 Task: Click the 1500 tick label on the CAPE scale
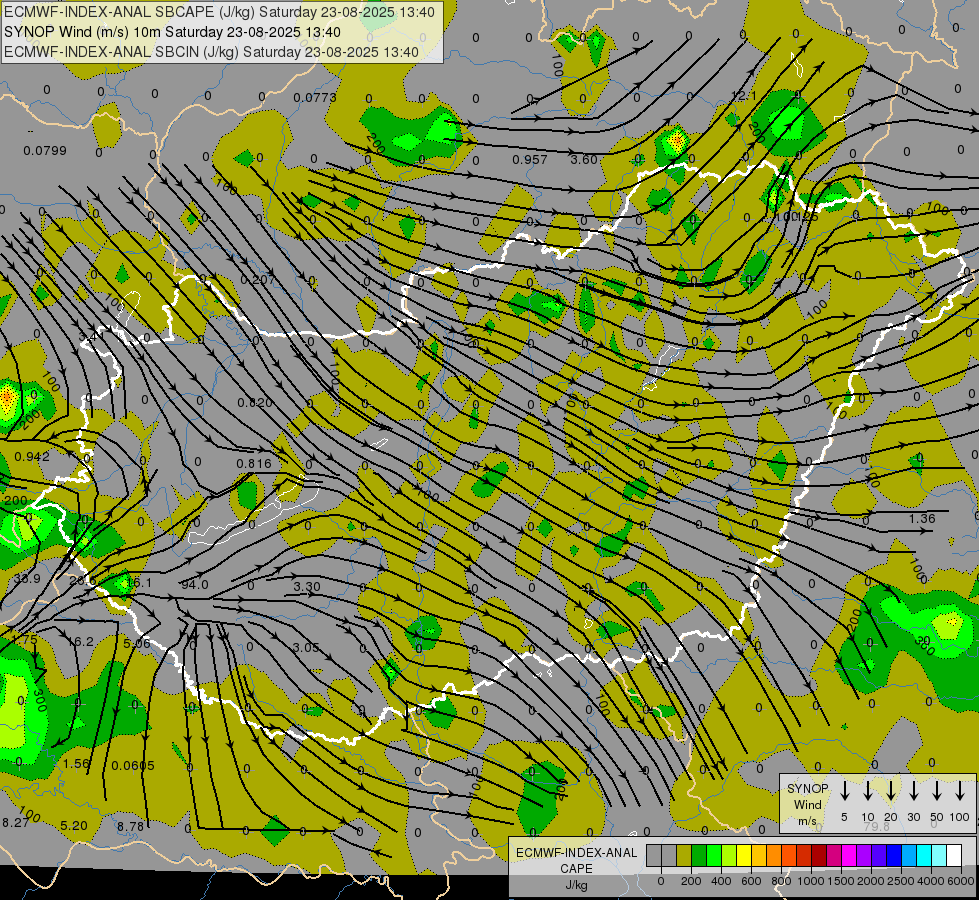tap(841, 881)
